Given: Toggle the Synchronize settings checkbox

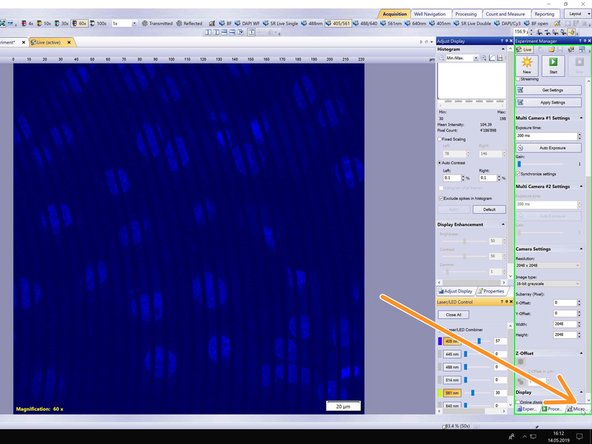Looking at the screenshot, I should [x=518, y=174].
